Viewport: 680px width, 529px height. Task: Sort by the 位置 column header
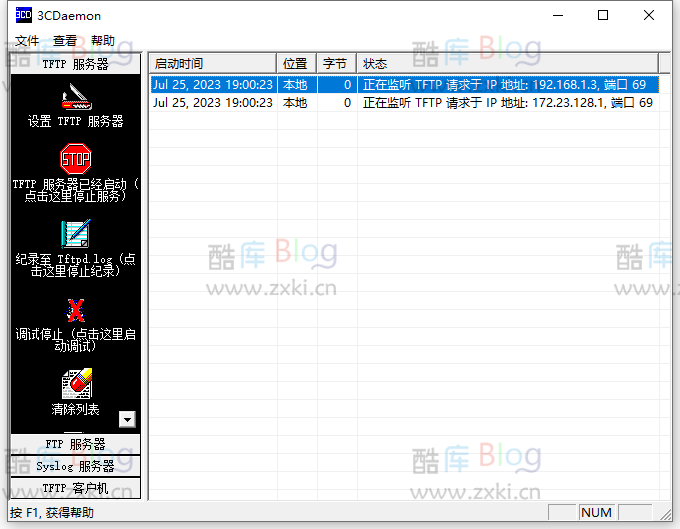297,64
